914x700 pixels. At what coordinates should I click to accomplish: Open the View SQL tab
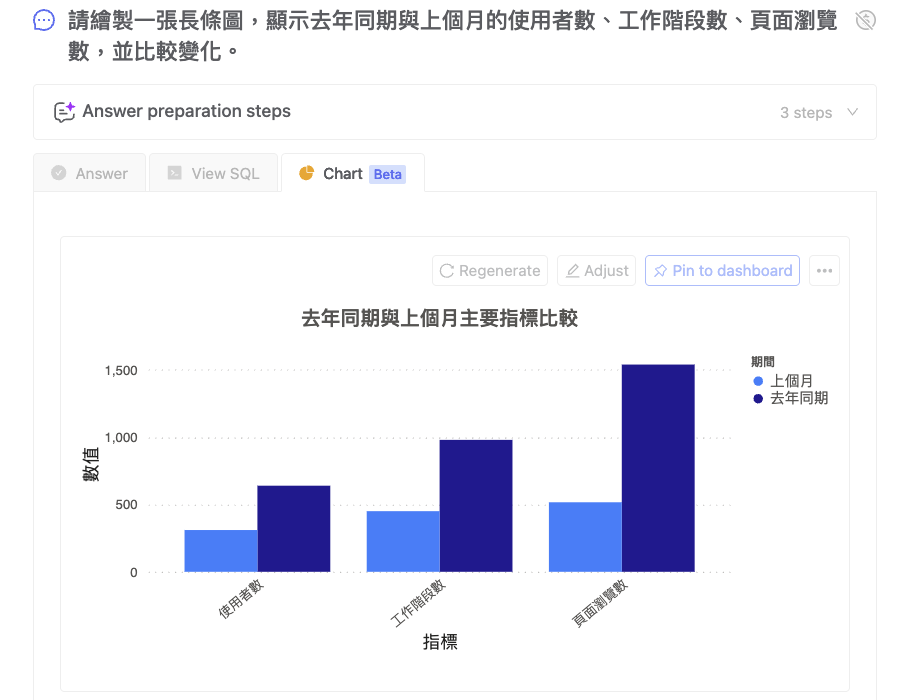point(213,173)
